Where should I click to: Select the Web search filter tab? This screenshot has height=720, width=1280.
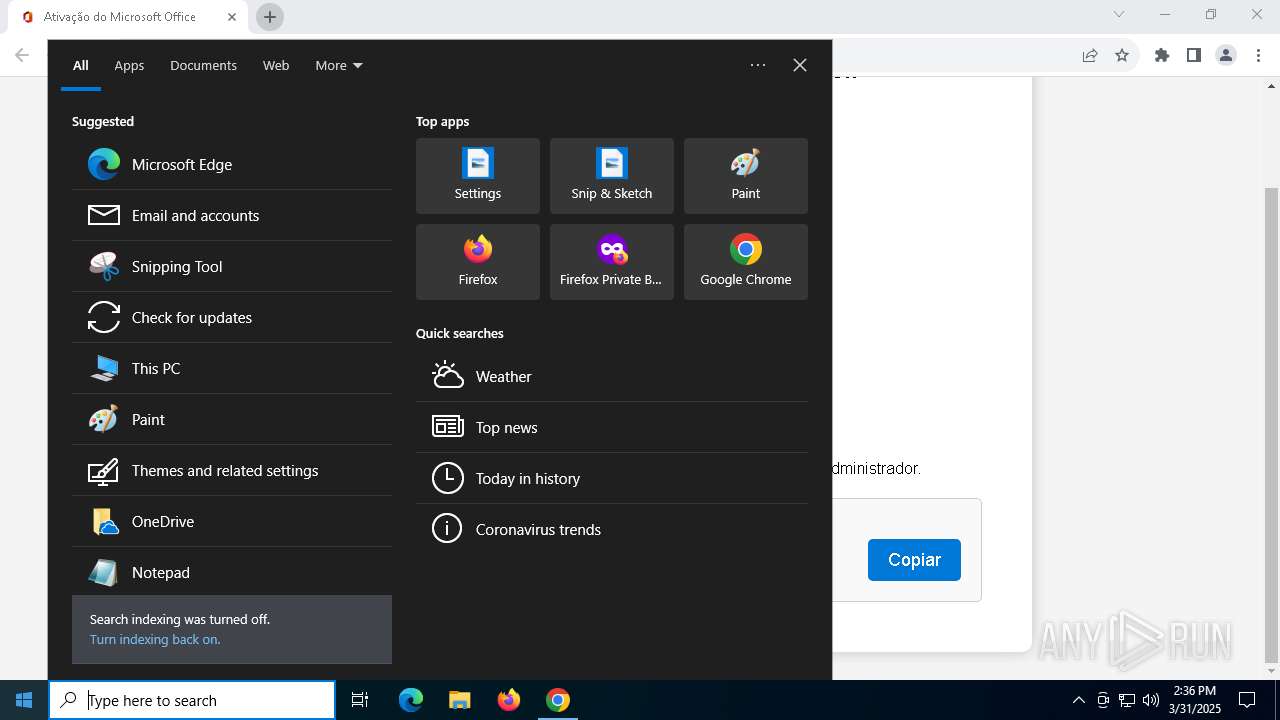[x=276, y=65]
